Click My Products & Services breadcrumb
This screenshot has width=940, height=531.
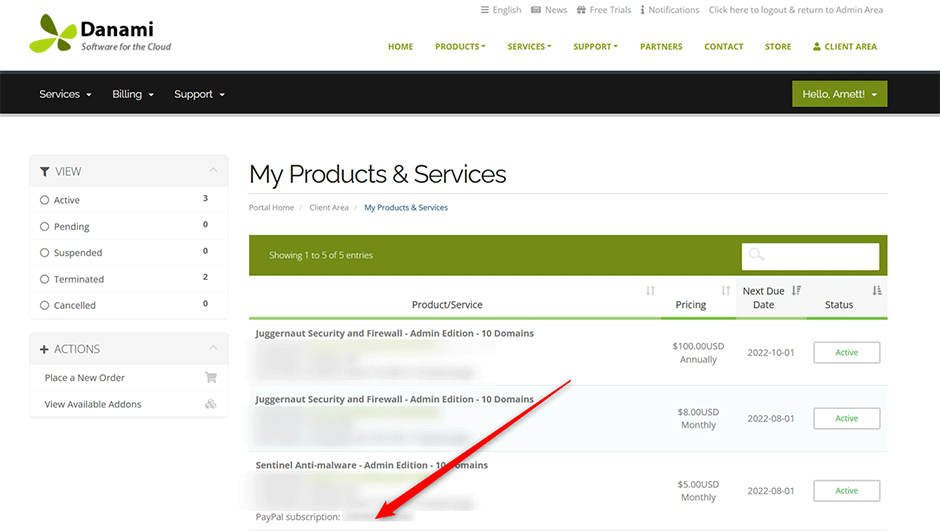click(406, 207)
